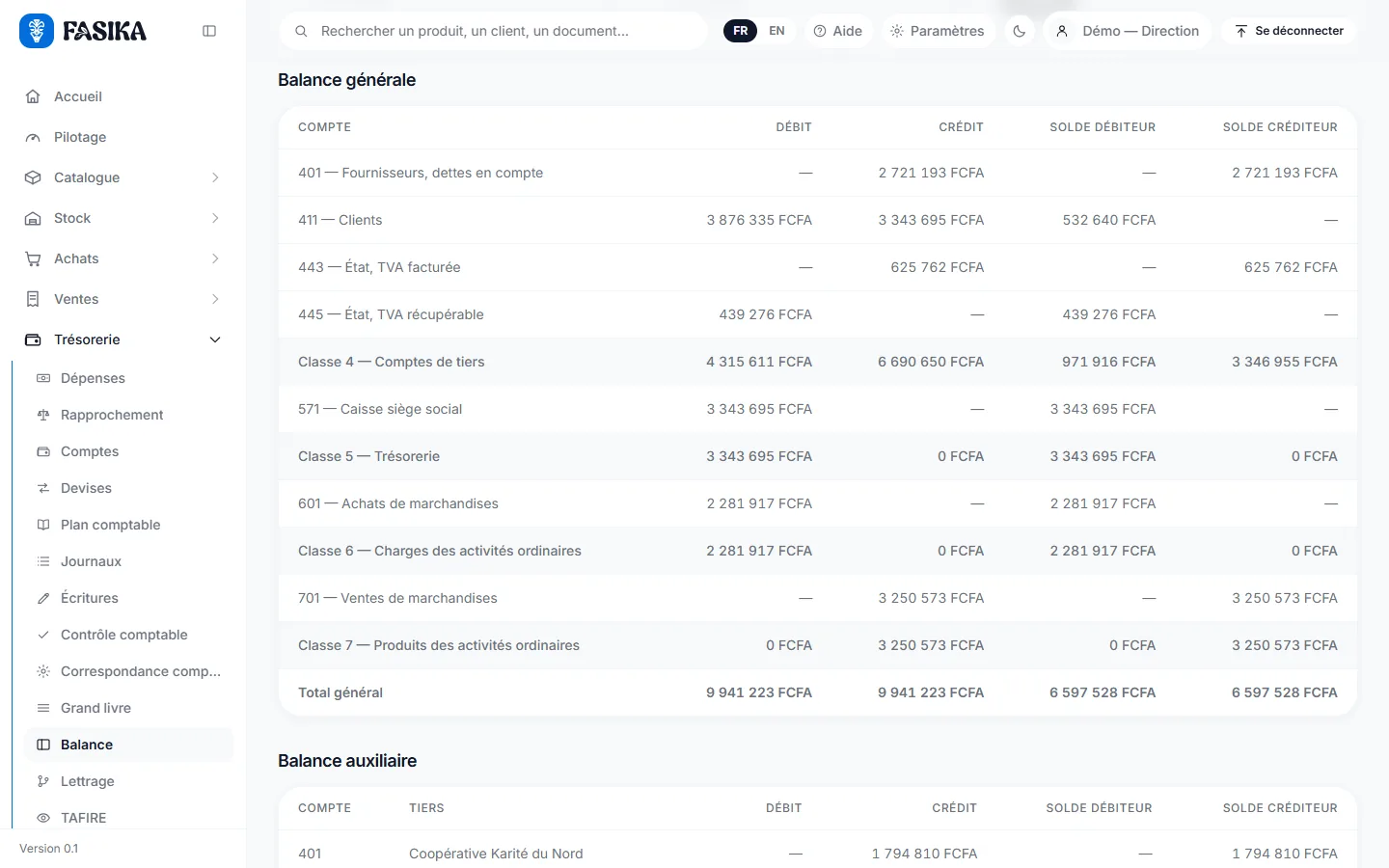Switch language to EN

click(x=776, y=31)
